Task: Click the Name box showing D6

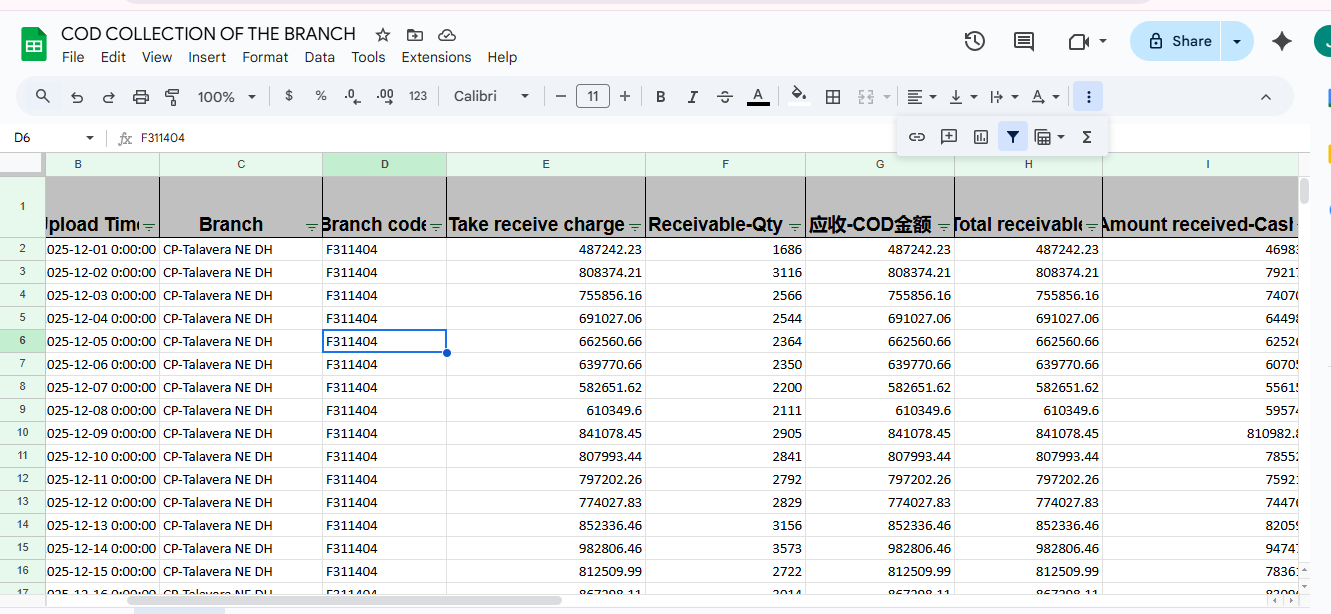Action: pos(40,138)
